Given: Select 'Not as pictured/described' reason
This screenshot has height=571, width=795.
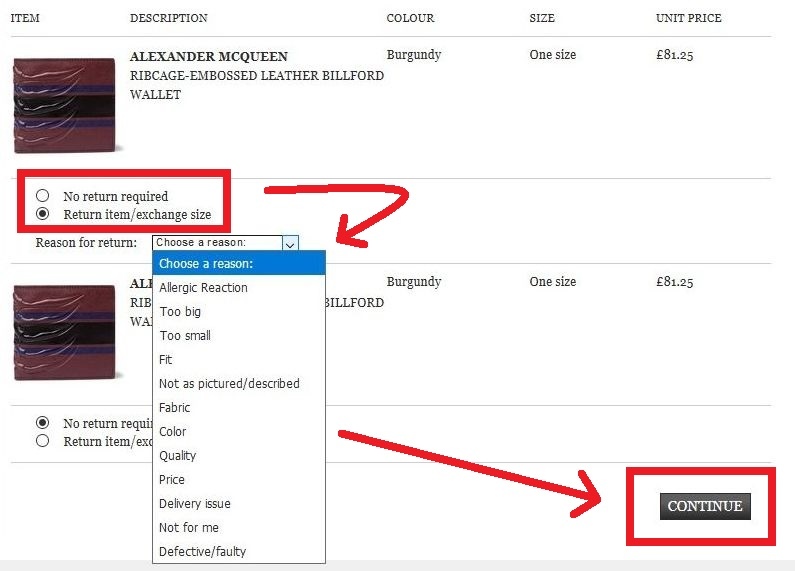Looking at the screenshot, I should pos(239,383).
